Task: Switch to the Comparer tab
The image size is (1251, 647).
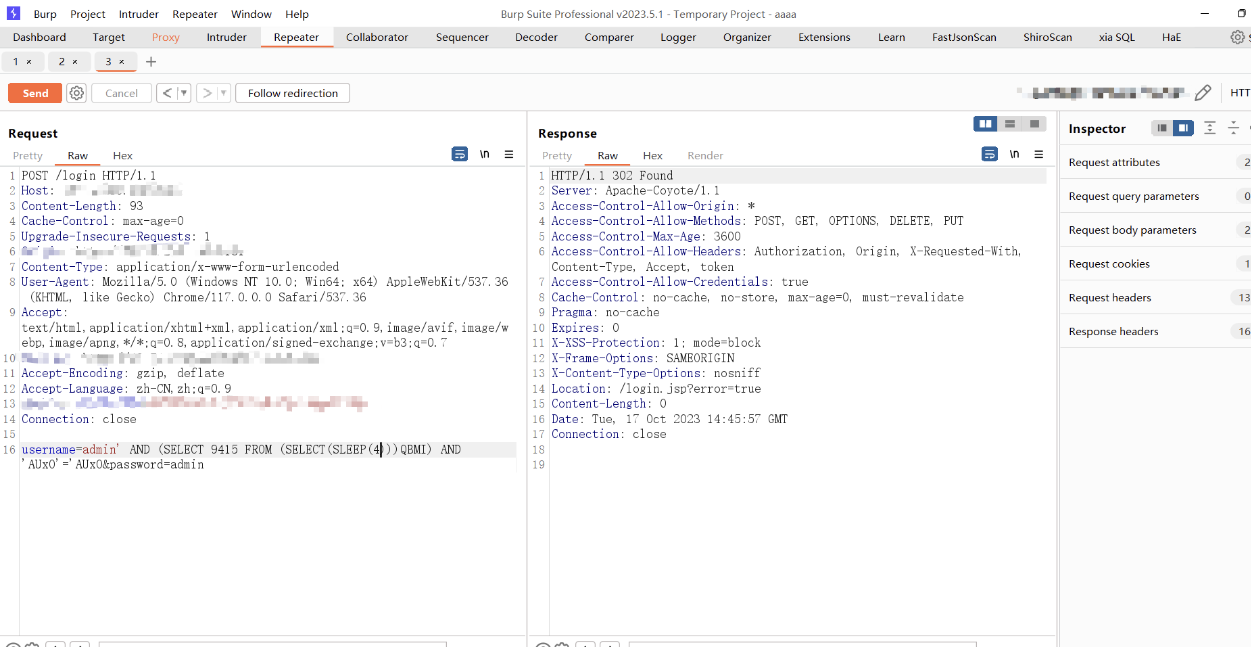Action: click(x=609, y=37)
